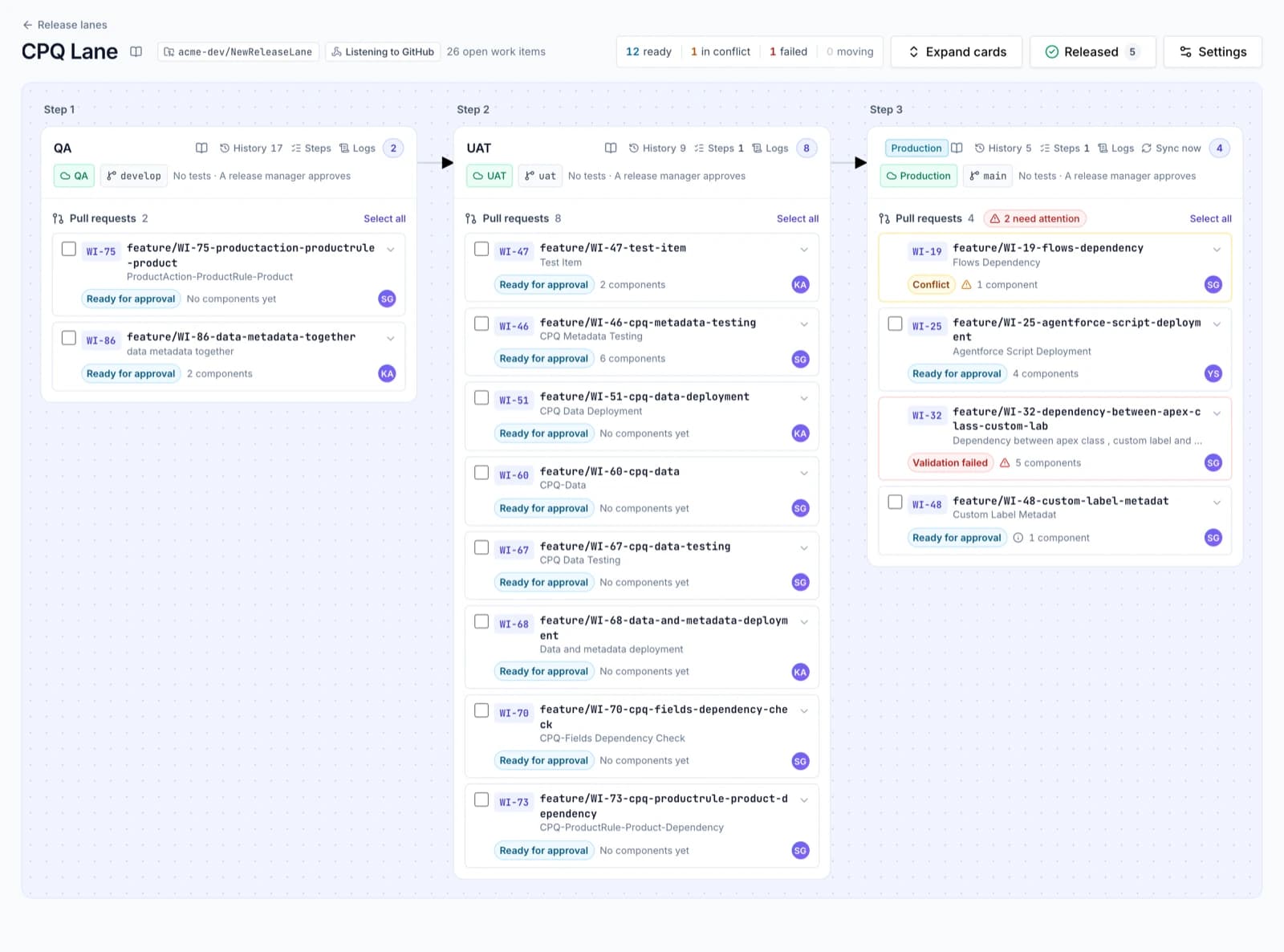Viewport: 1284px width, 952px height.
Task: Open Logs for the Production step
Action: 1116,148
